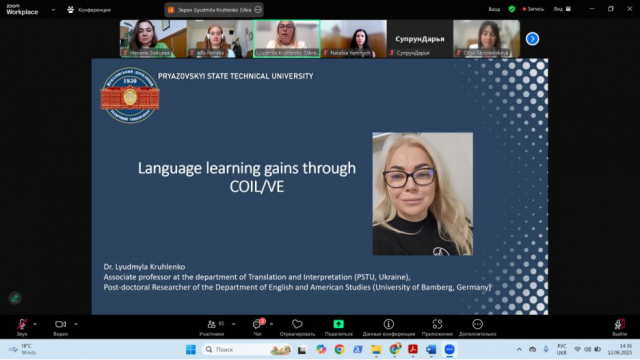Open the Отреагировать reactions menu
This screenshot has width=640, height=360.
click(x=297, y=327)
